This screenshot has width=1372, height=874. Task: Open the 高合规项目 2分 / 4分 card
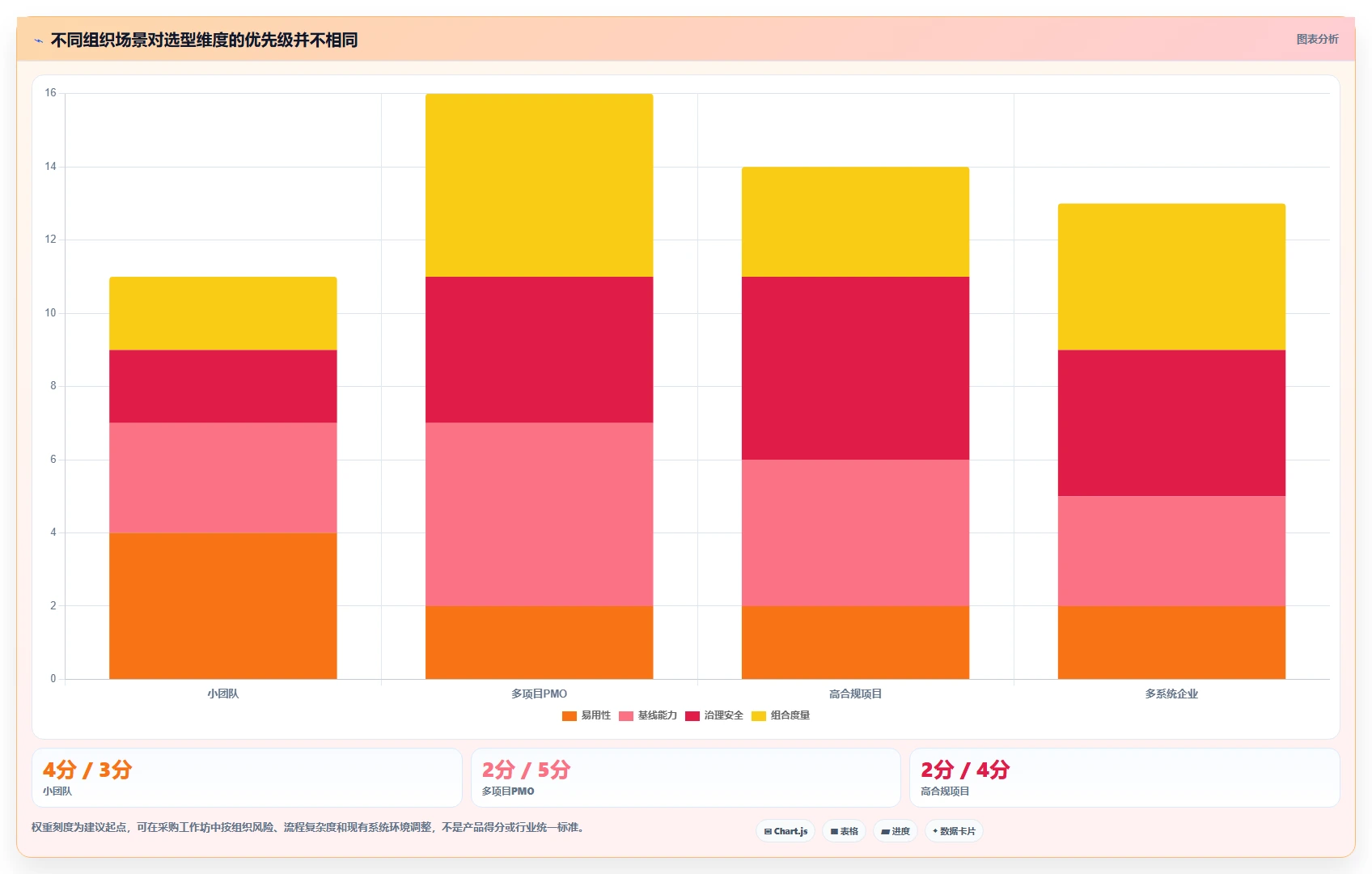(1124, 778)
